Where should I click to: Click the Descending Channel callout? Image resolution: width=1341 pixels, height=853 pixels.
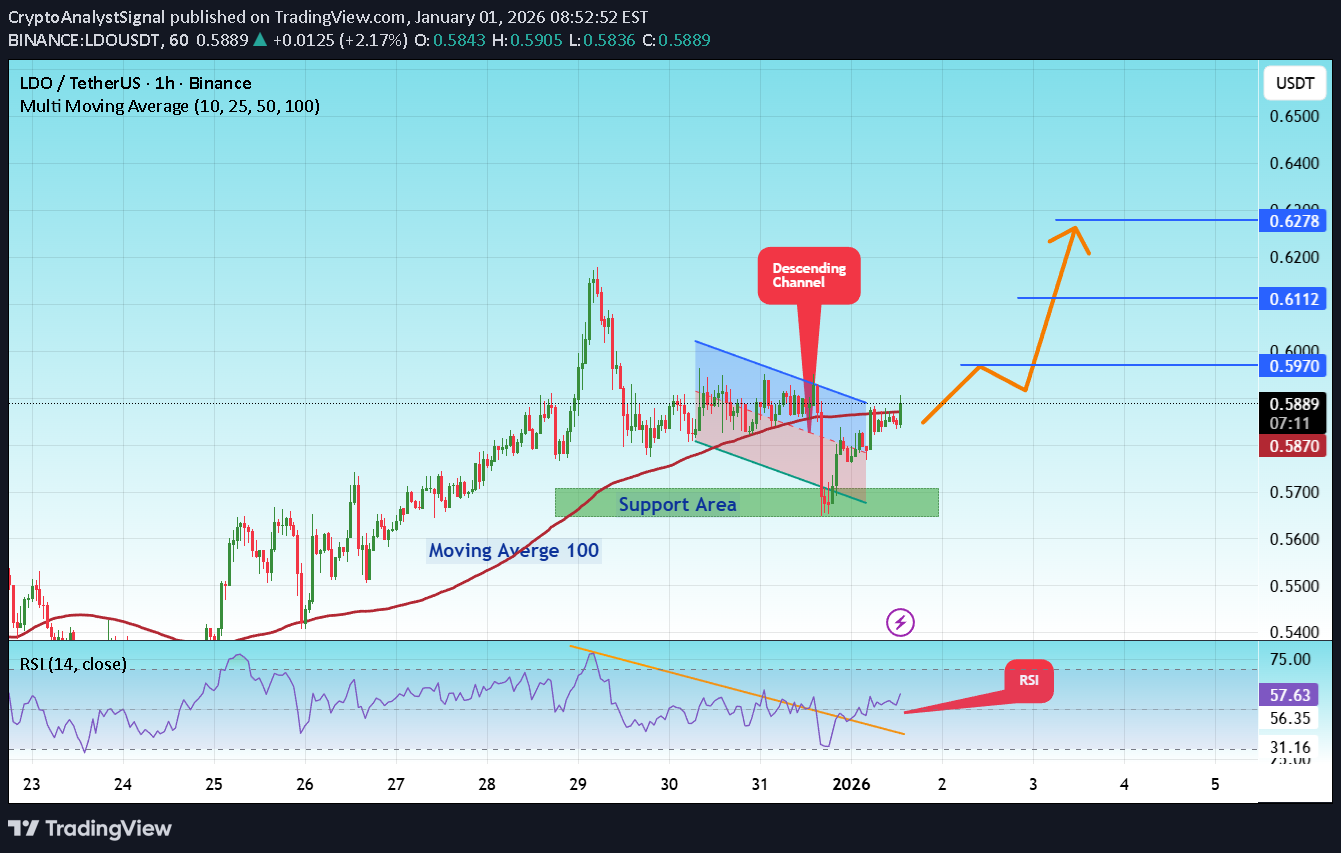(x=808, y=275)
